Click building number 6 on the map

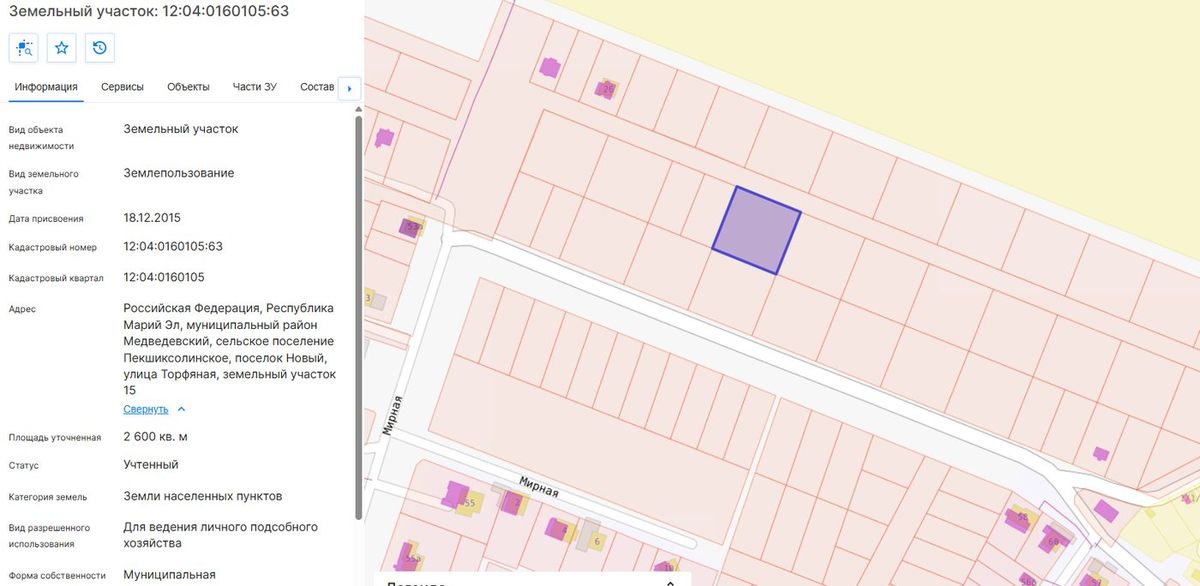tap(597, 542)
